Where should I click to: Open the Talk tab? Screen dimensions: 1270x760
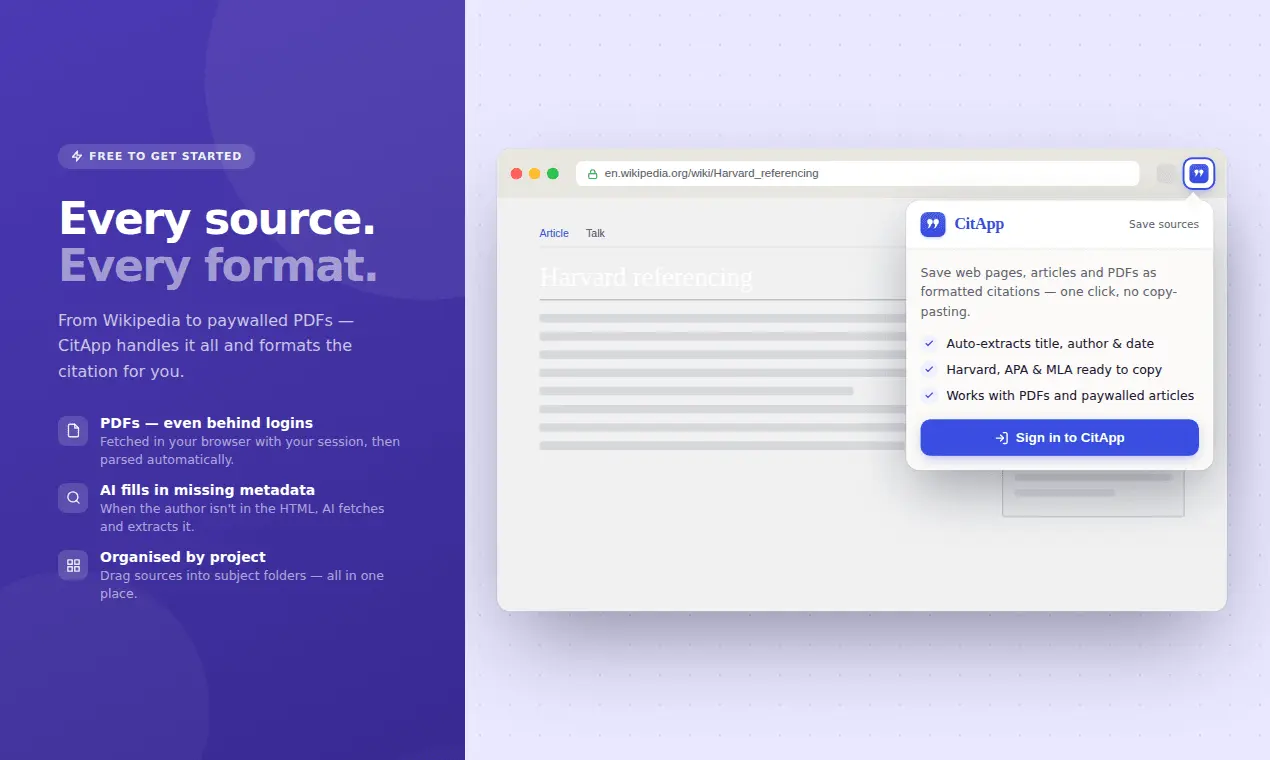[595, 233]
